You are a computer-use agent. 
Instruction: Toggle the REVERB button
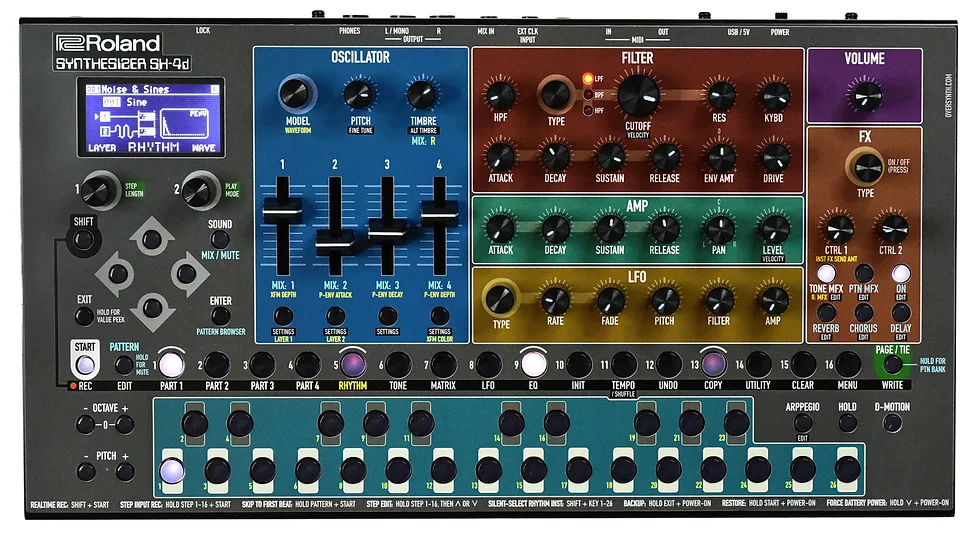(826, 312)
